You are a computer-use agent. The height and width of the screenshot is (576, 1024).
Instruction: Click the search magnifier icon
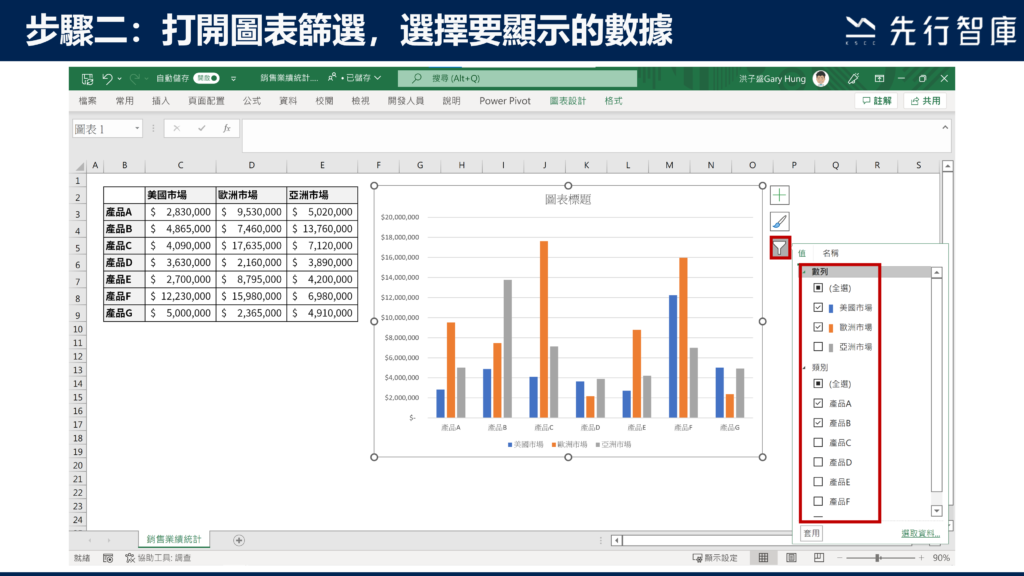(x=417, y=78)
